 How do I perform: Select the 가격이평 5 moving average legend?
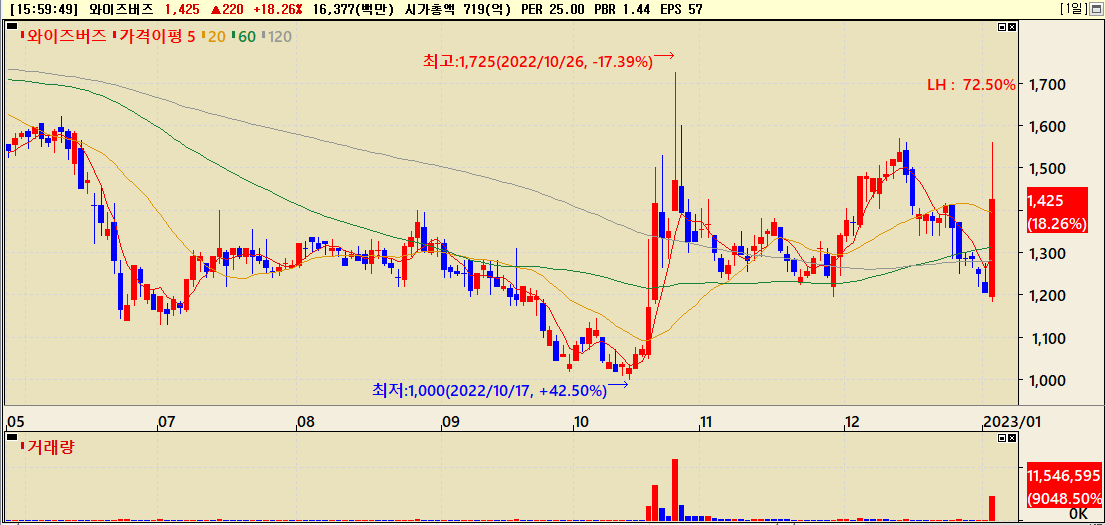coord(154,37)
